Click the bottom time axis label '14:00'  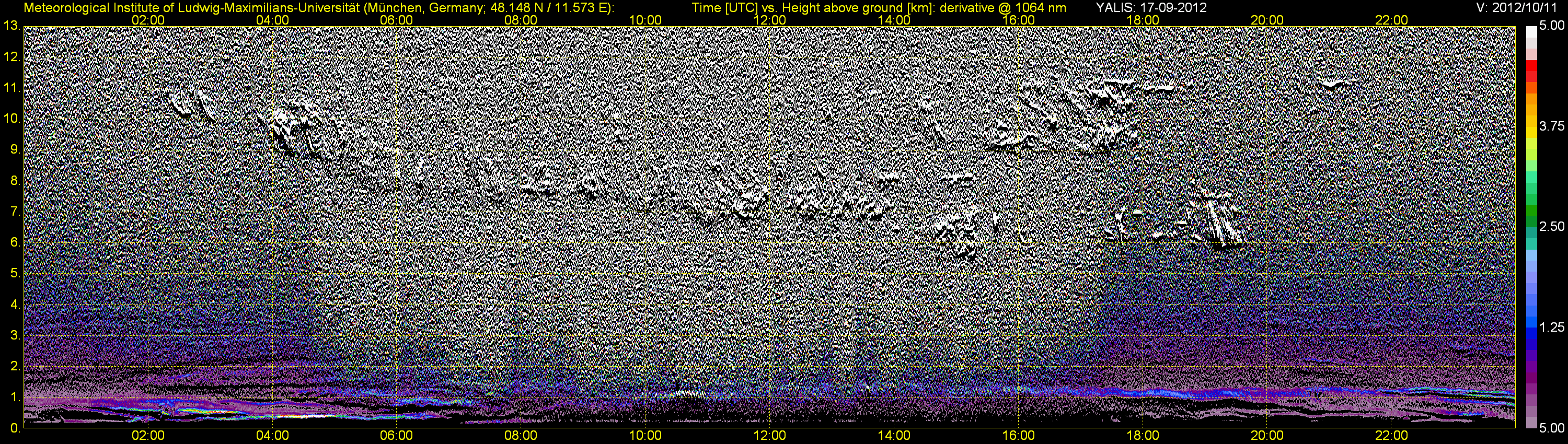[x=894, y=436]
